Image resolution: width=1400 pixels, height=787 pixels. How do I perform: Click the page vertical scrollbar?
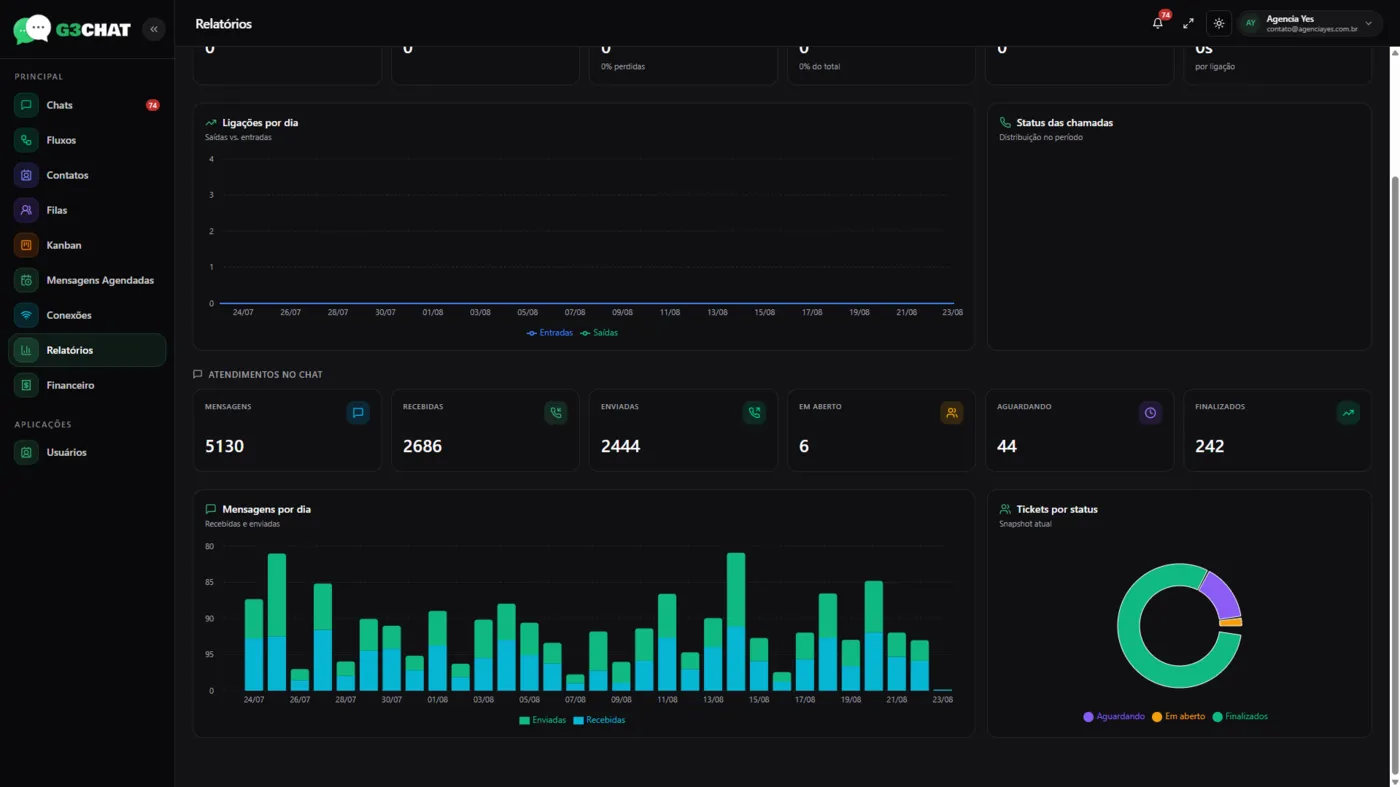click(x=1395, y=475)
